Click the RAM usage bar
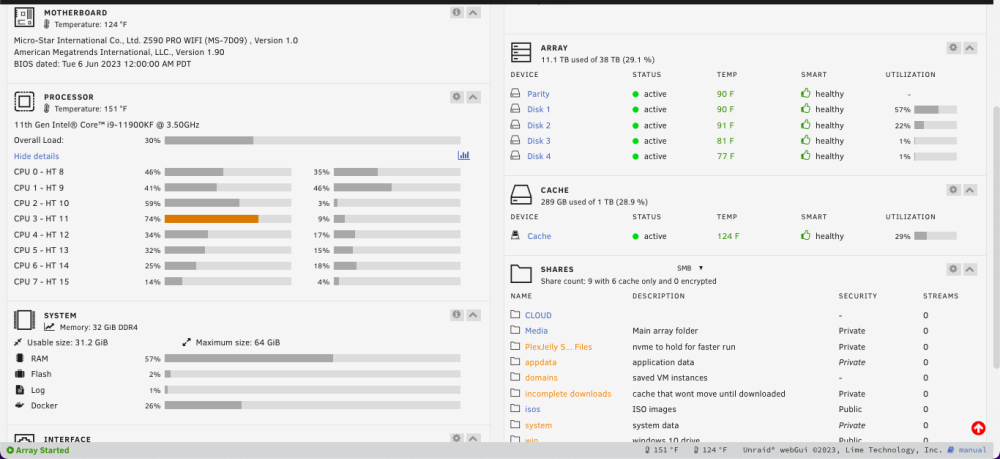1000x459 pixels. click(312, 359)
